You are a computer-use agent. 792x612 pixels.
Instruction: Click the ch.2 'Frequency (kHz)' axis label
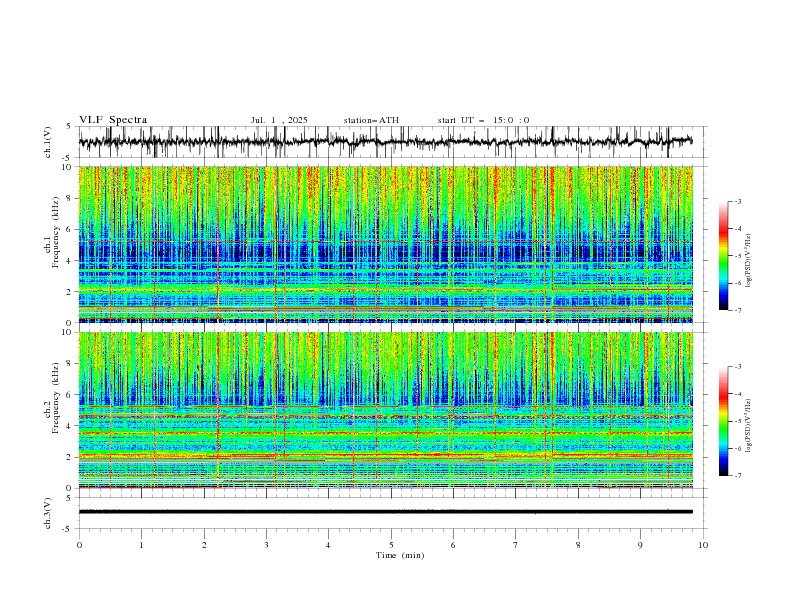(56, 398)
